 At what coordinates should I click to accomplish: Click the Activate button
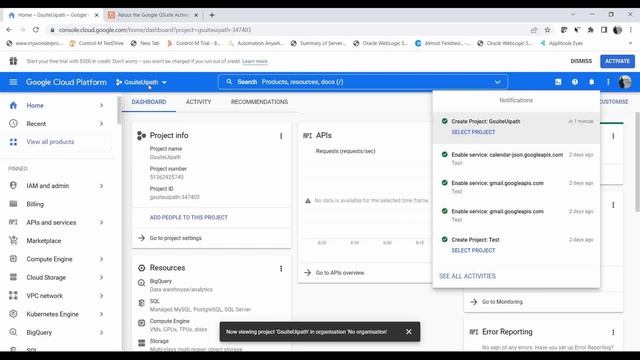point(617,61)
